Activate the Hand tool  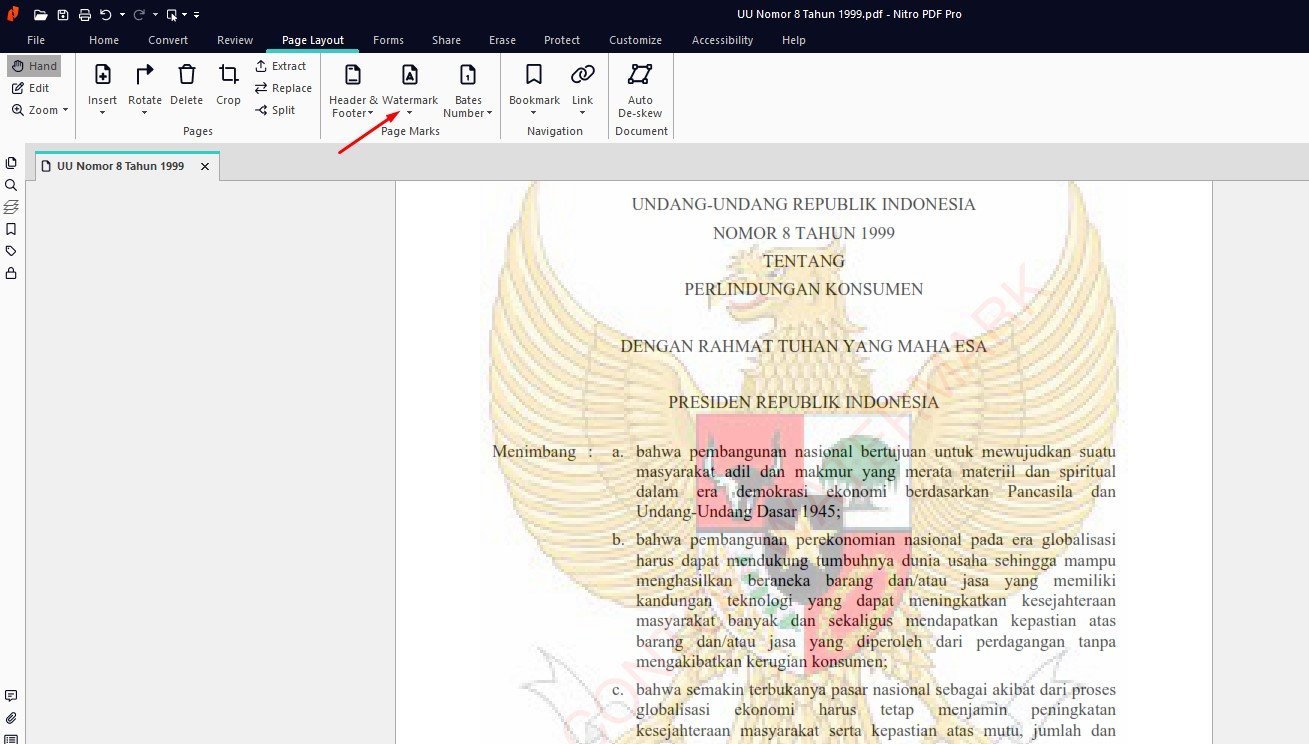tap(34, 66)
